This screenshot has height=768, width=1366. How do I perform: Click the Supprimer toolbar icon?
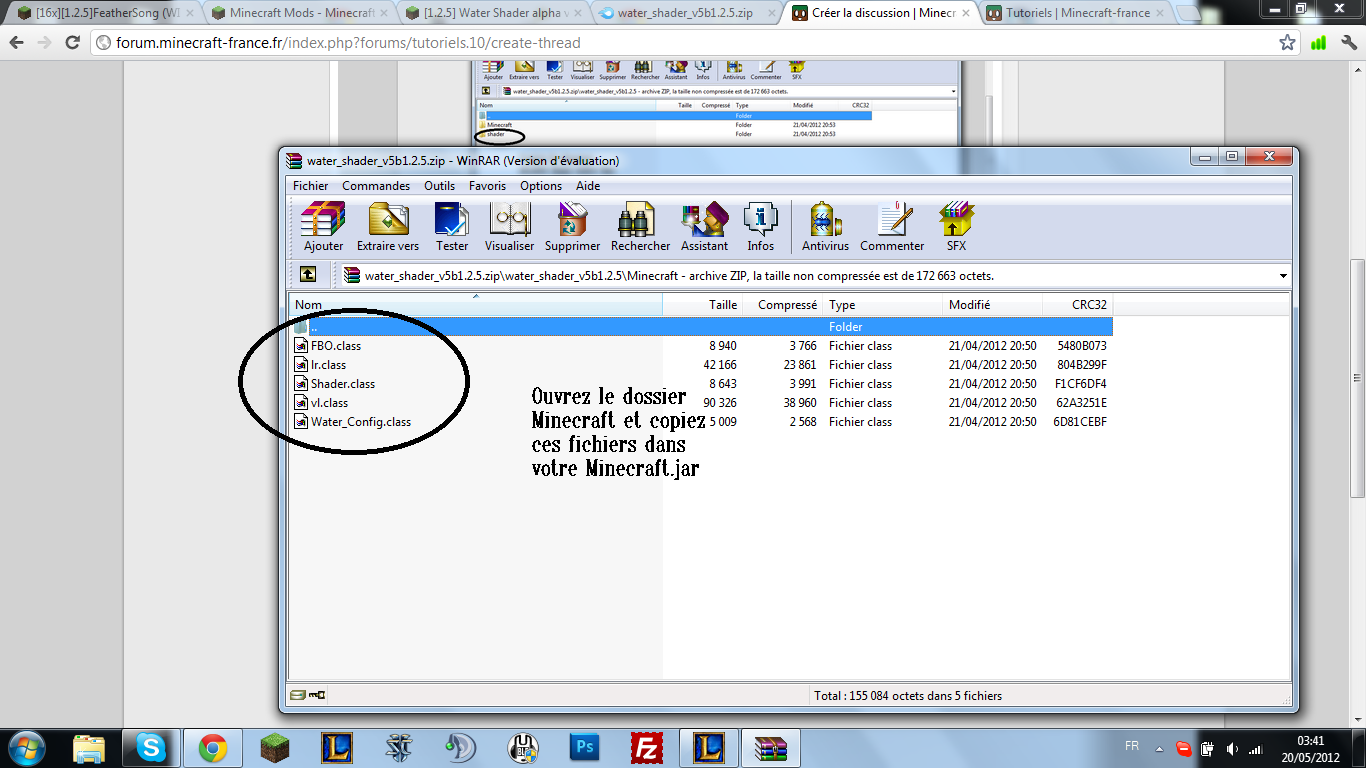tap(572, 227)
